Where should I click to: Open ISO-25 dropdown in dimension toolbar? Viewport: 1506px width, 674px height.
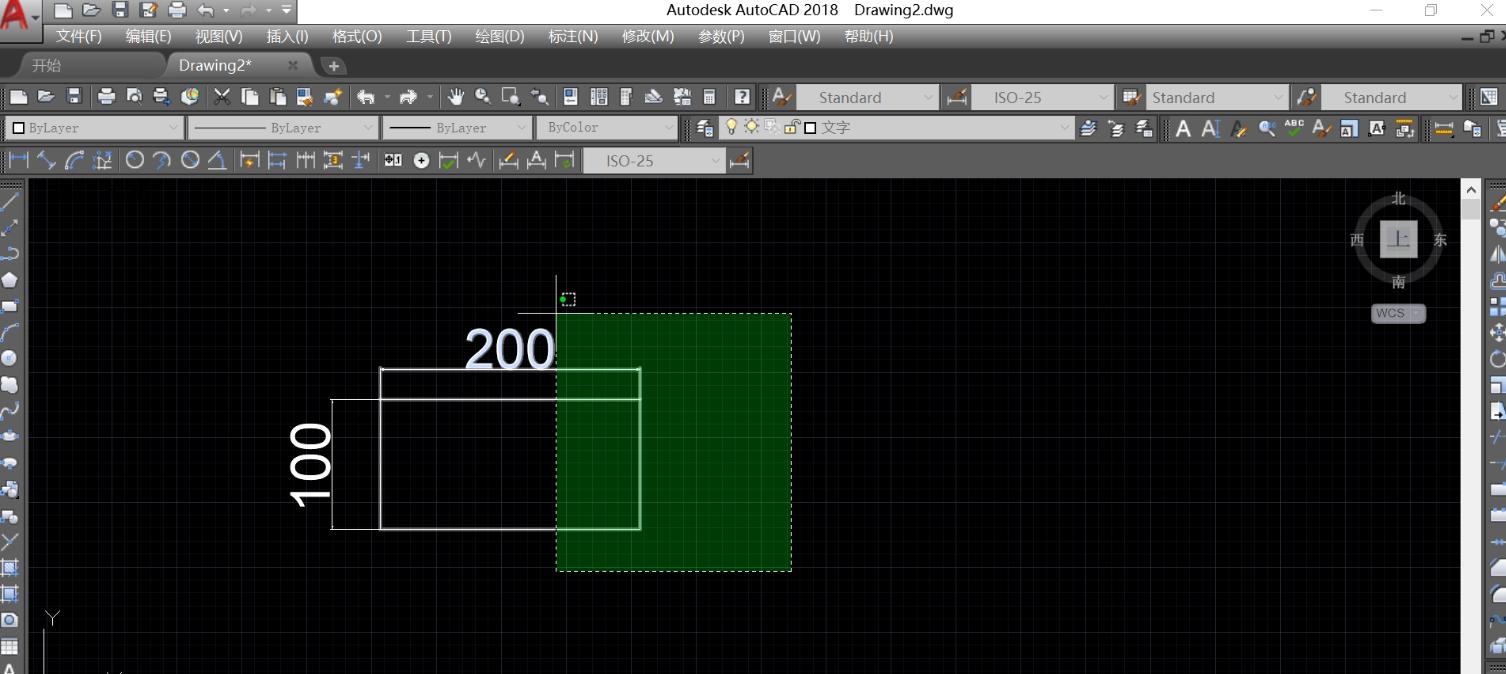[653, 161]
